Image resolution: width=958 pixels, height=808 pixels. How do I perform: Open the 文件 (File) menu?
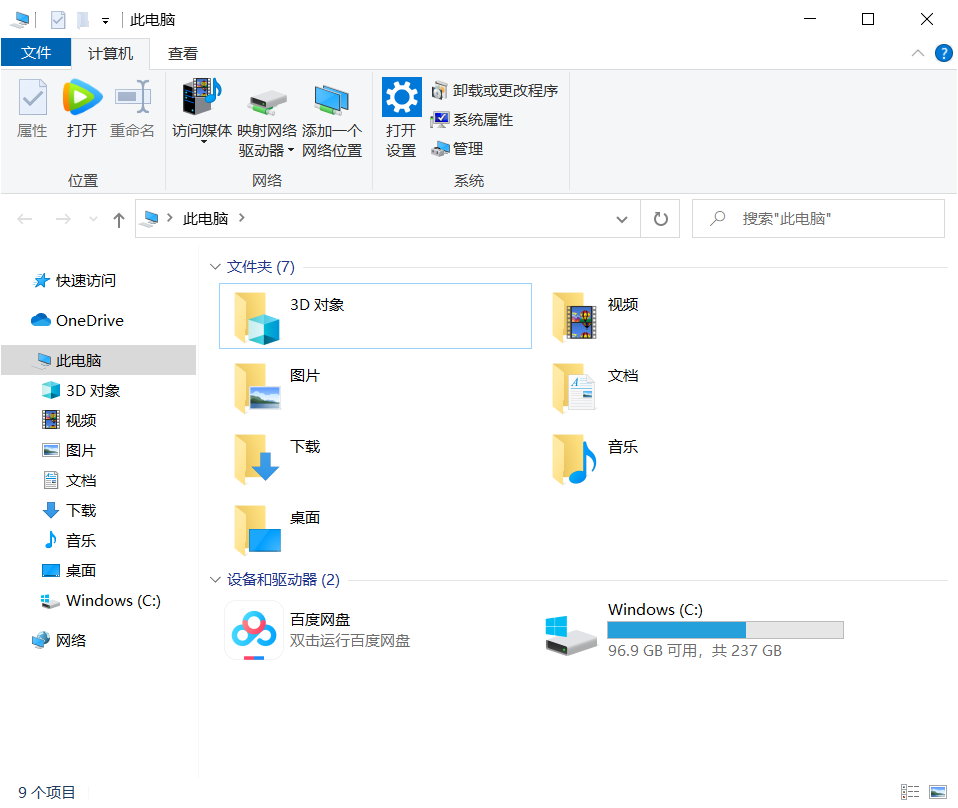pyautogui.click(x=36, y=52)
